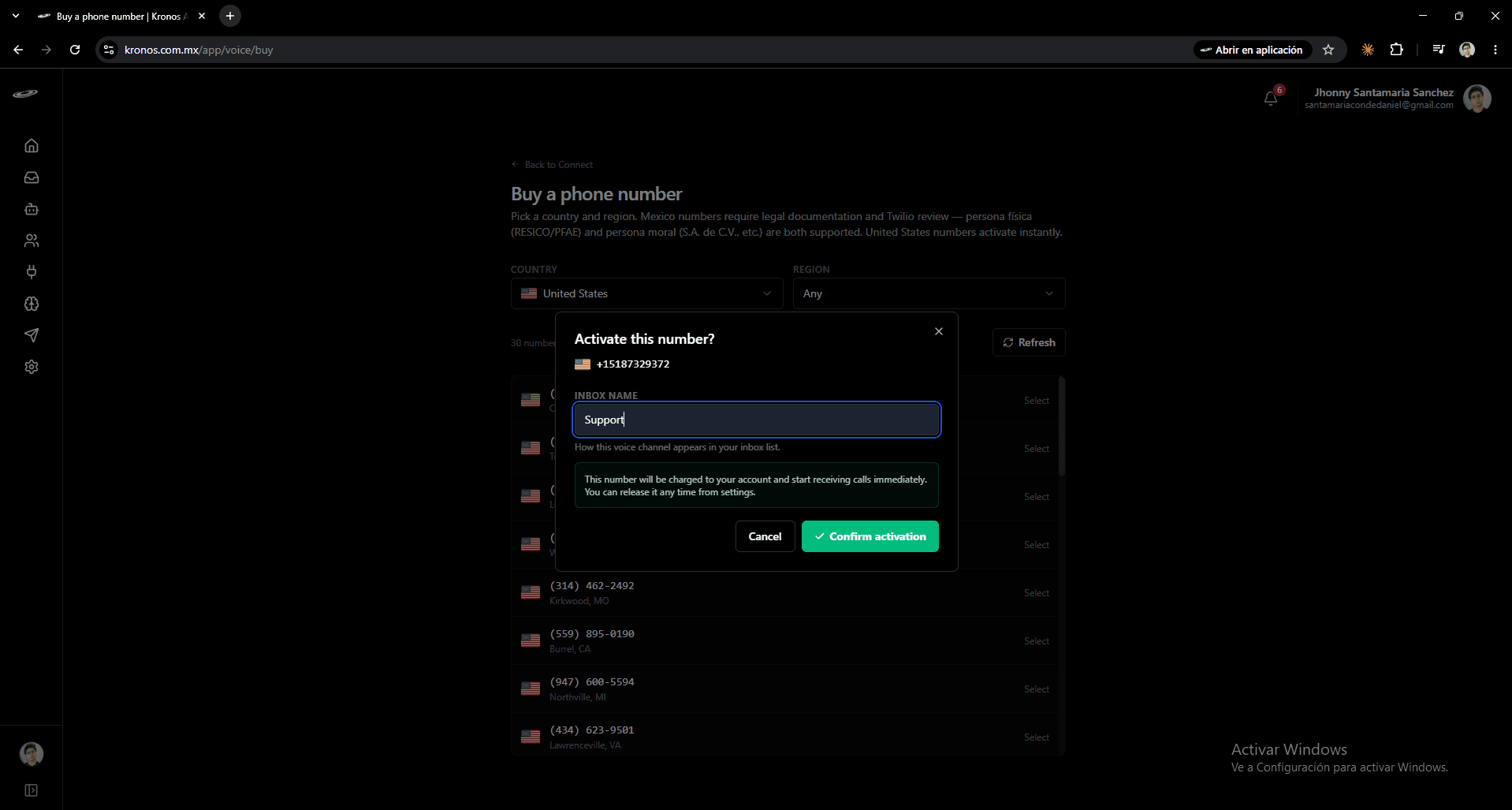Open the tab search dropdown arrow
The width and height of the screenshot is (1512, 810).
[x=16, y=16]
